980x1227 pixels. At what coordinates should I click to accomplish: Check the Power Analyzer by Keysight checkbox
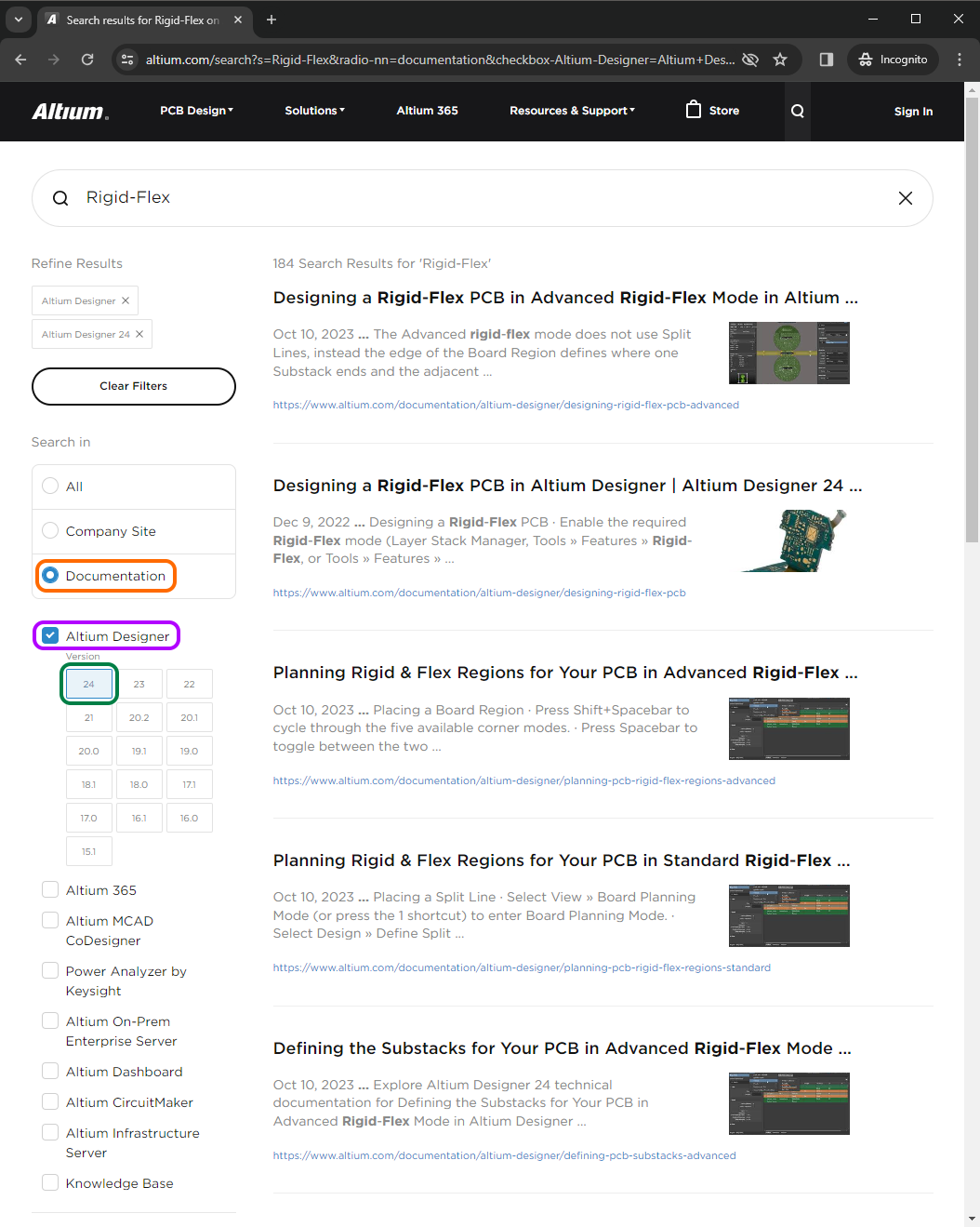50,971
